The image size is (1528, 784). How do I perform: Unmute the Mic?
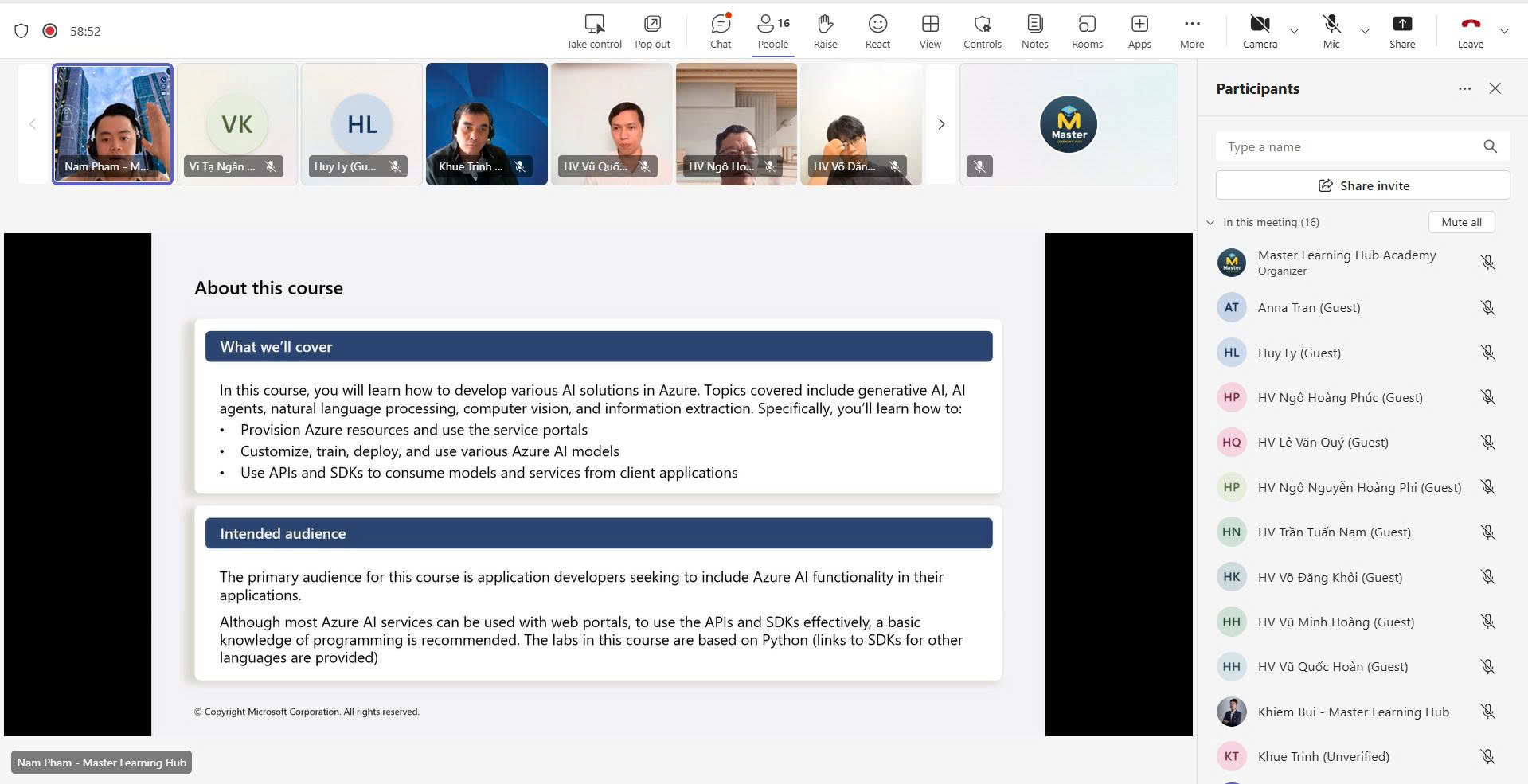(1331, 31)
